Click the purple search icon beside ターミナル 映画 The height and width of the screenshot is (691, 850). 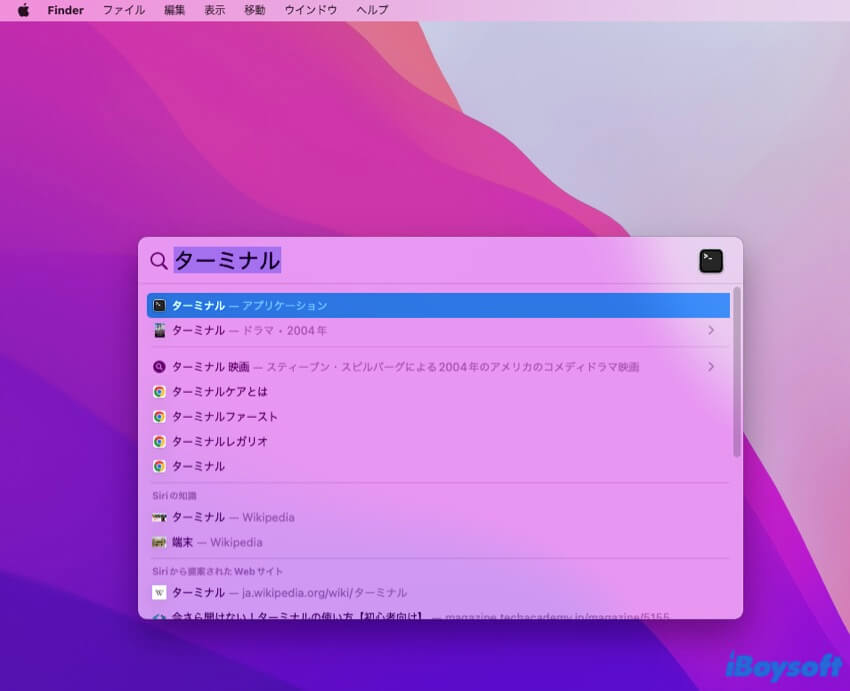coord(159,367)
